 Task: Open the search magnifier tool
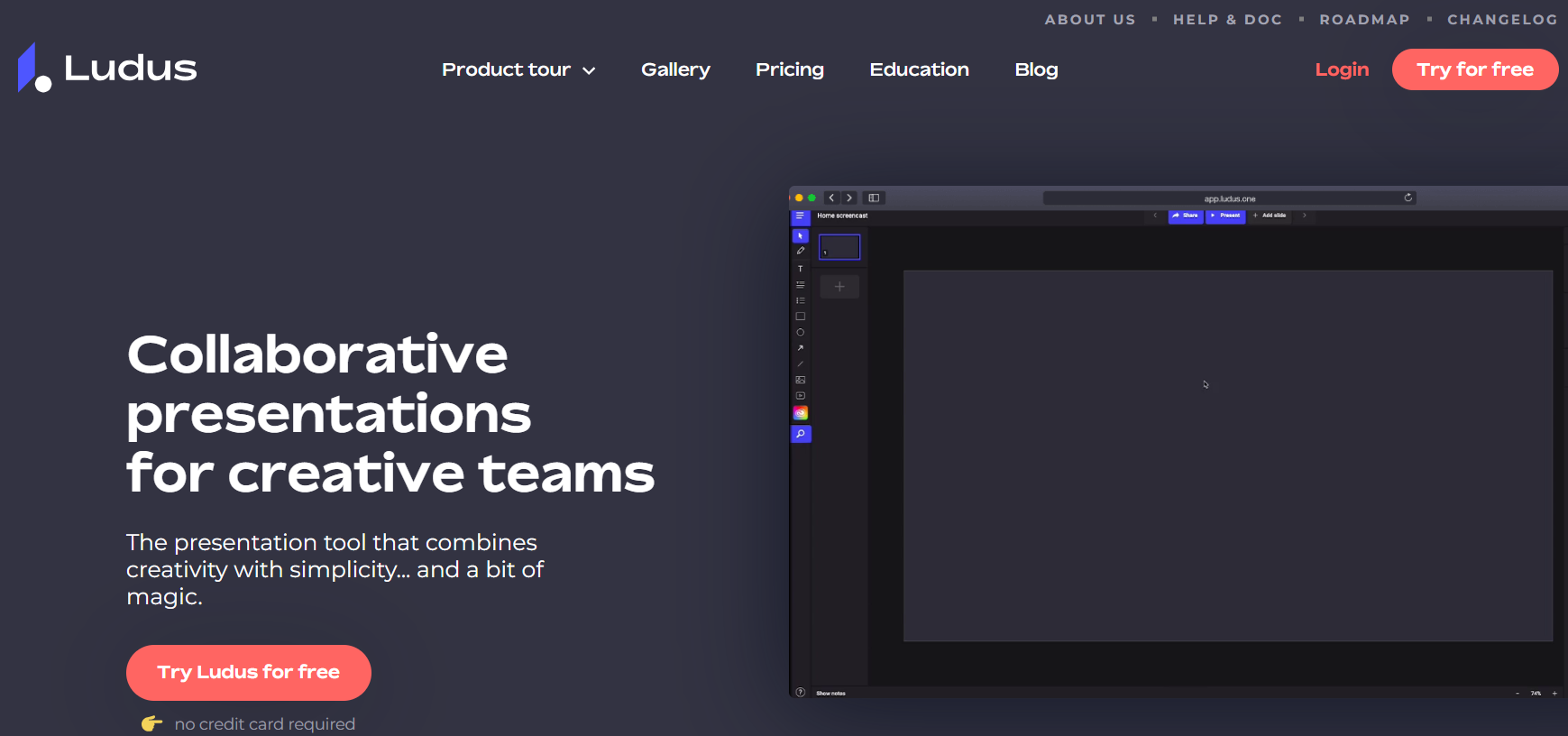[801, 434]
